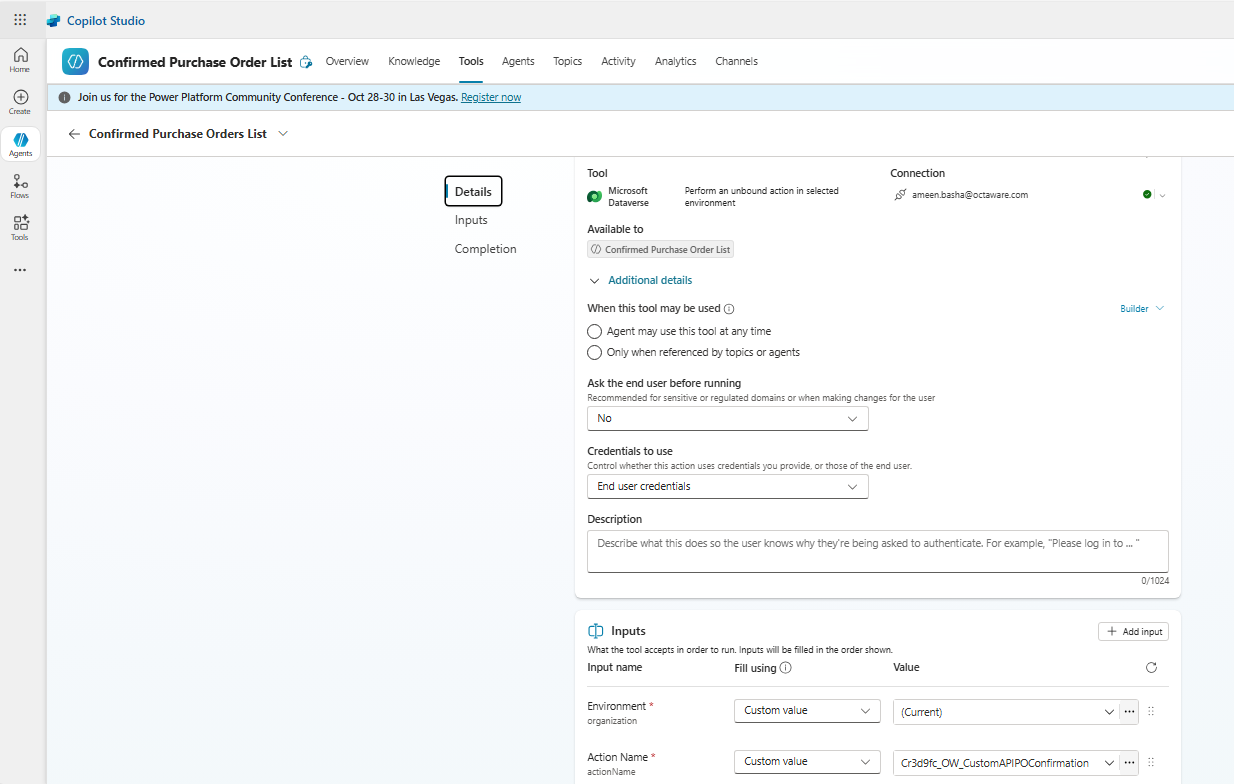The width and height of the screenshot is (1234, 784).
Task: Open the 'Credentials to use' dropdown
Action: click(x=727, y=487)
